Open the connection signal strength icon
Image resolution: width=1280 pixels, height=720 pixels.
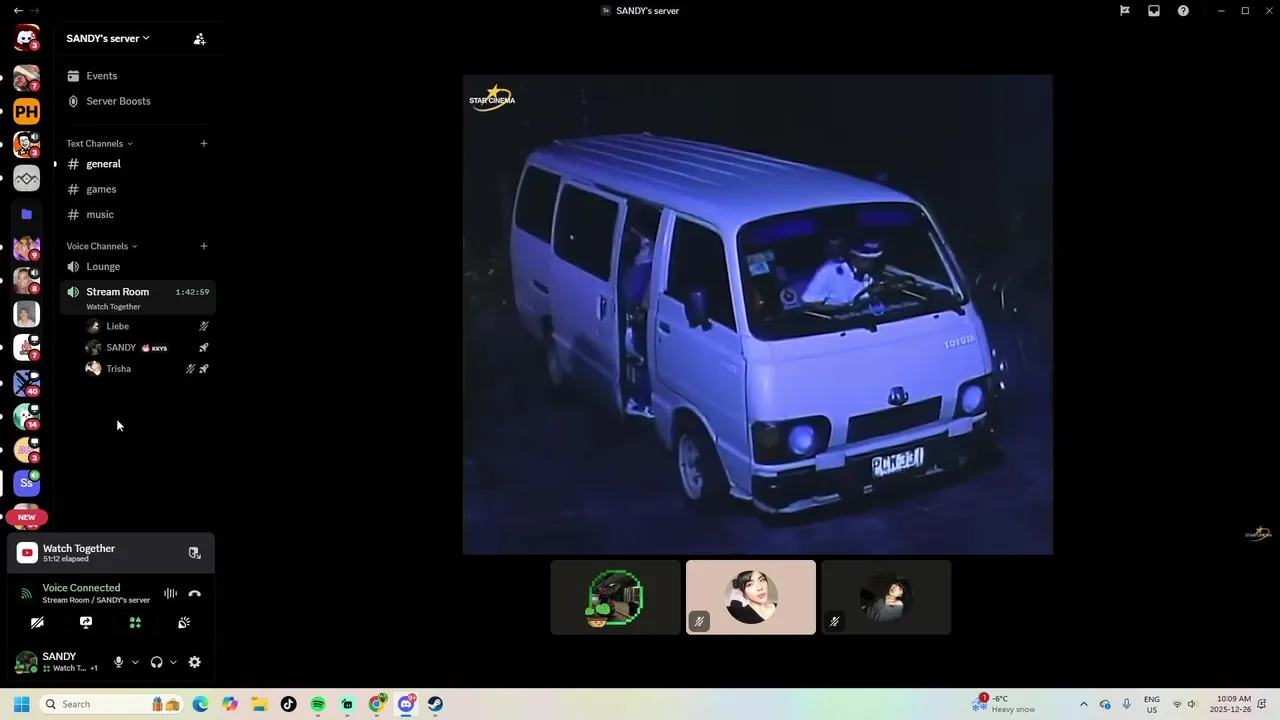[x=27, y=593]
